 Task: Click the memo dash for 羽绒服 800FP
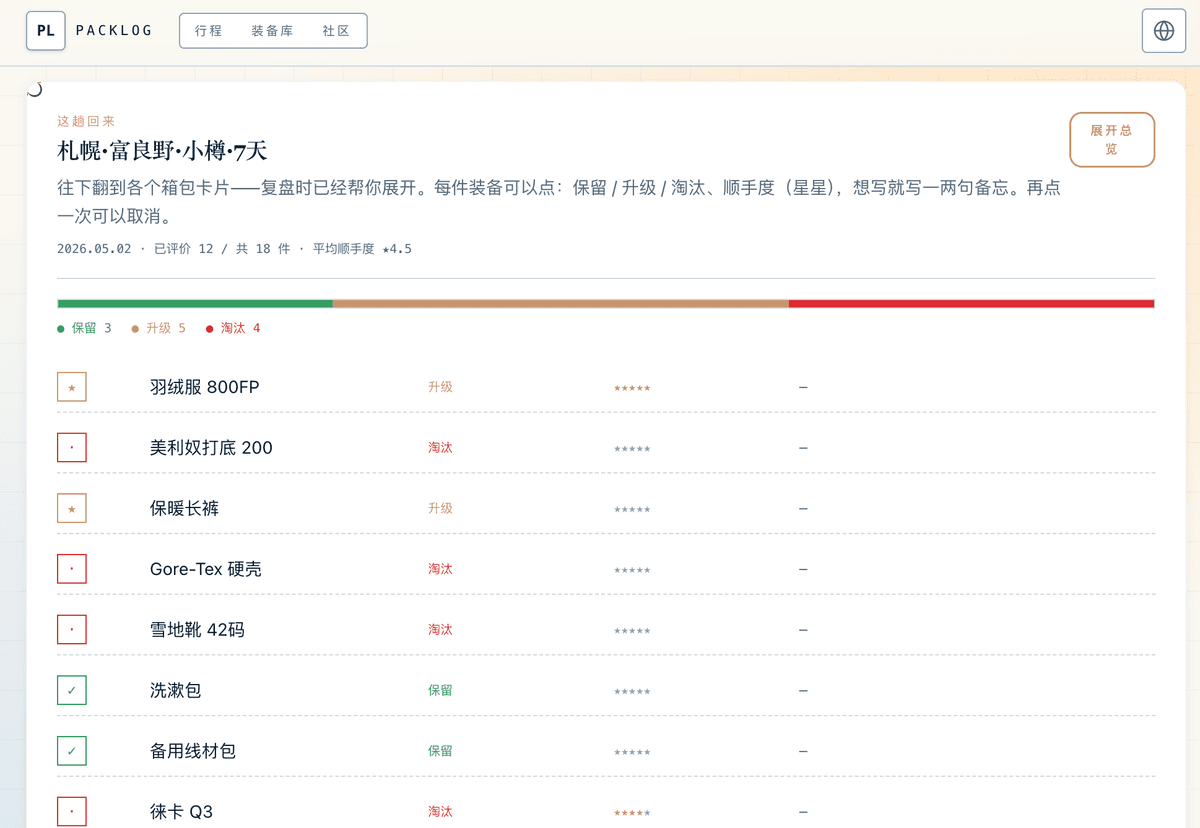tap(803, 387)
